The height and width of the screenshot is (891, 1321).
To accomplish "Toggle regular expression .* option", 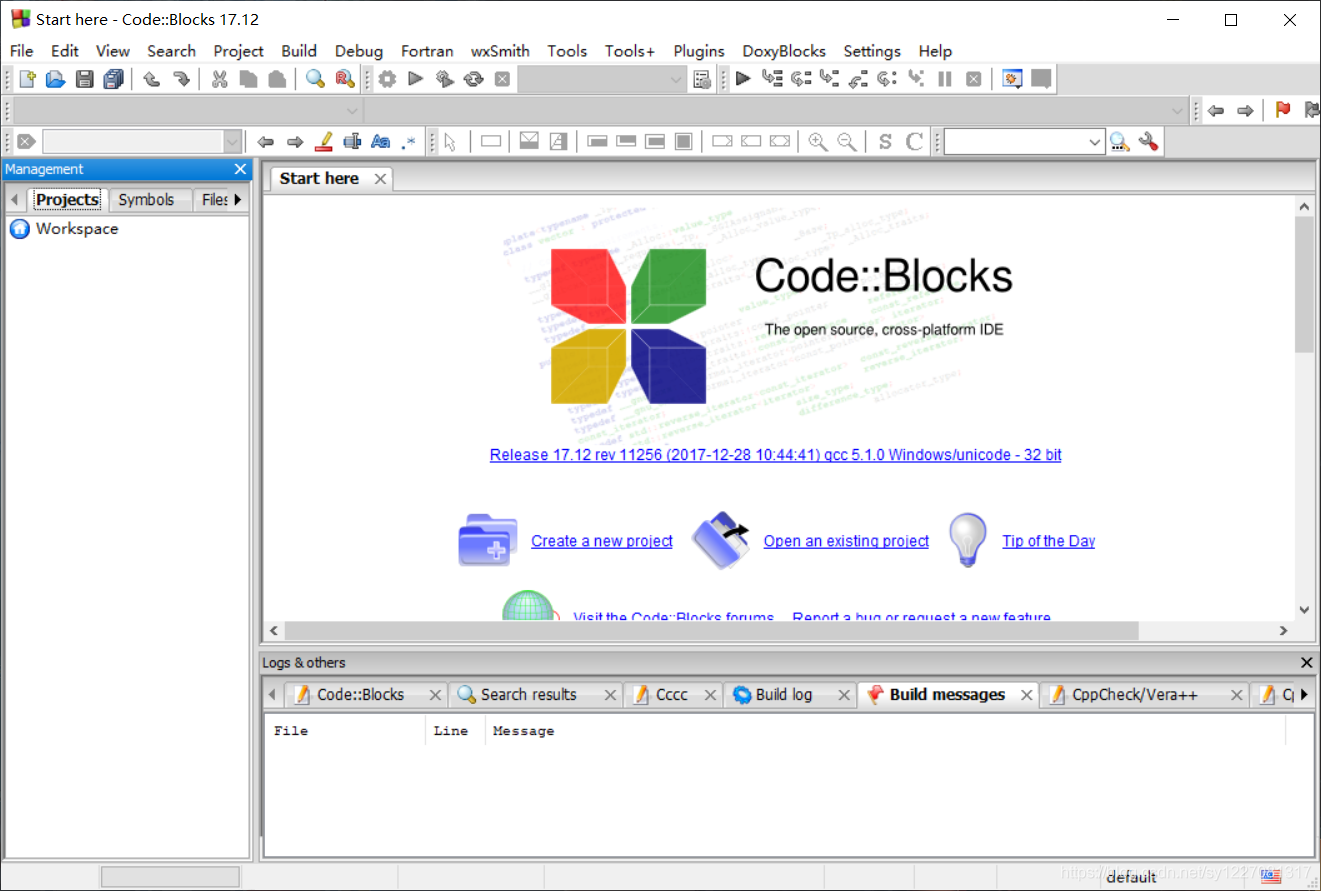I will (x=408, y=142).
